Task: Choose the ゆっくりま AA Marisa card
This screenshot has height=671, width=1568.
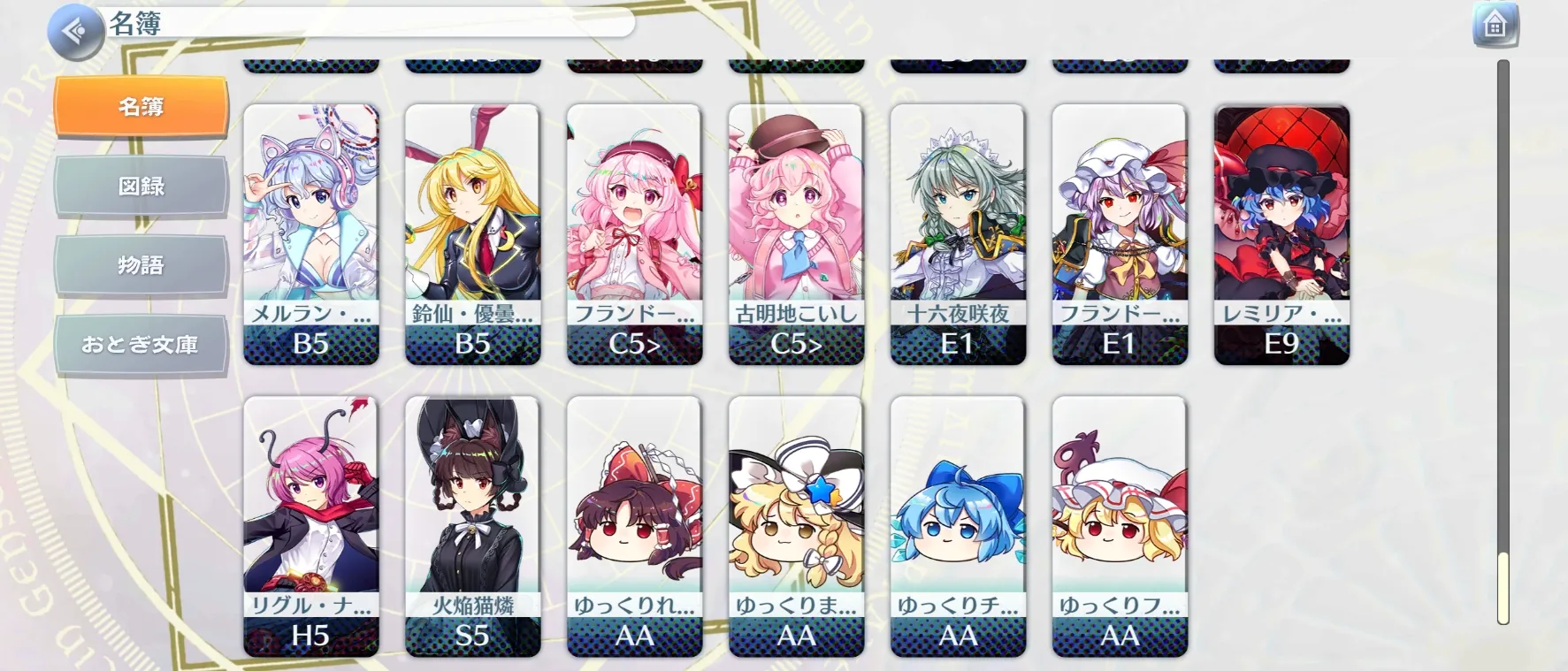Action: [x=796, y=527]
